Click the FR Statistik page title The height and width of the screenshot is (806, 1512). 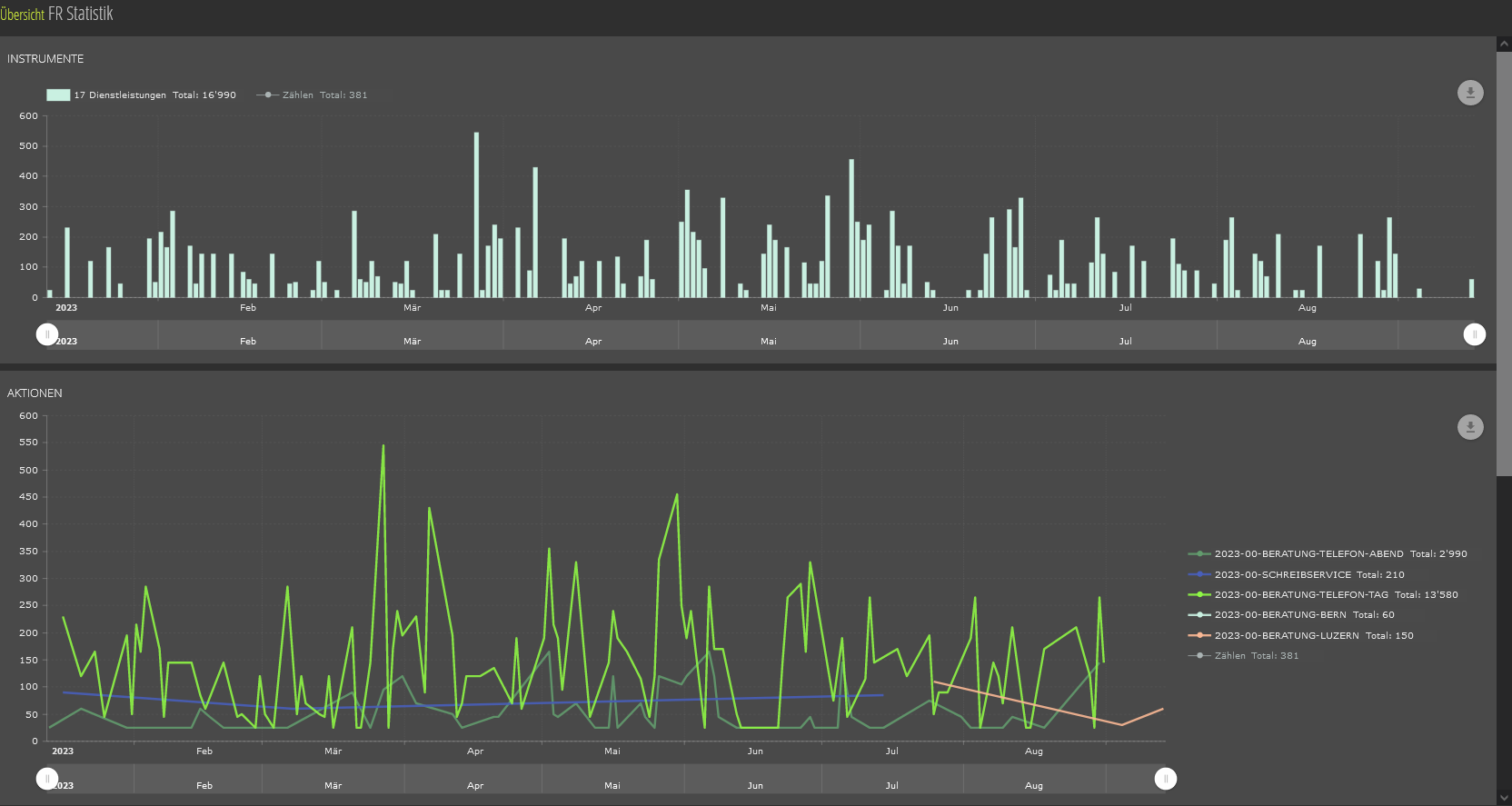pos(81,15)
